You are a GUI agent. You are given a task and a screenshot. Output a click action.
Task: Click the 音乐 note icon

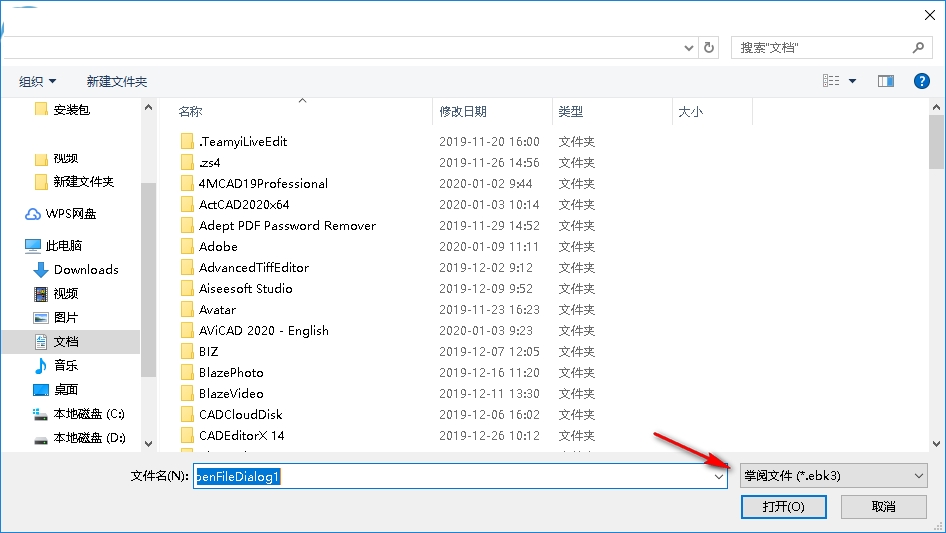tap(40, 365)
